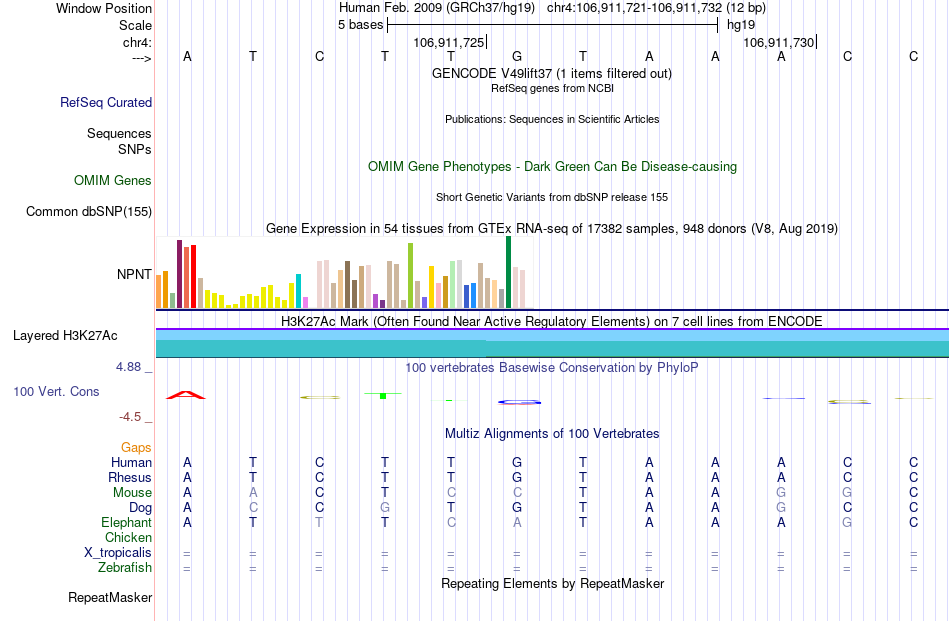Image resolution: width=950 pixels, height=621 pixels.
Task: Click the red A PhyloP conservation logo
Action: pyautogui.click(x=186, y=395)
